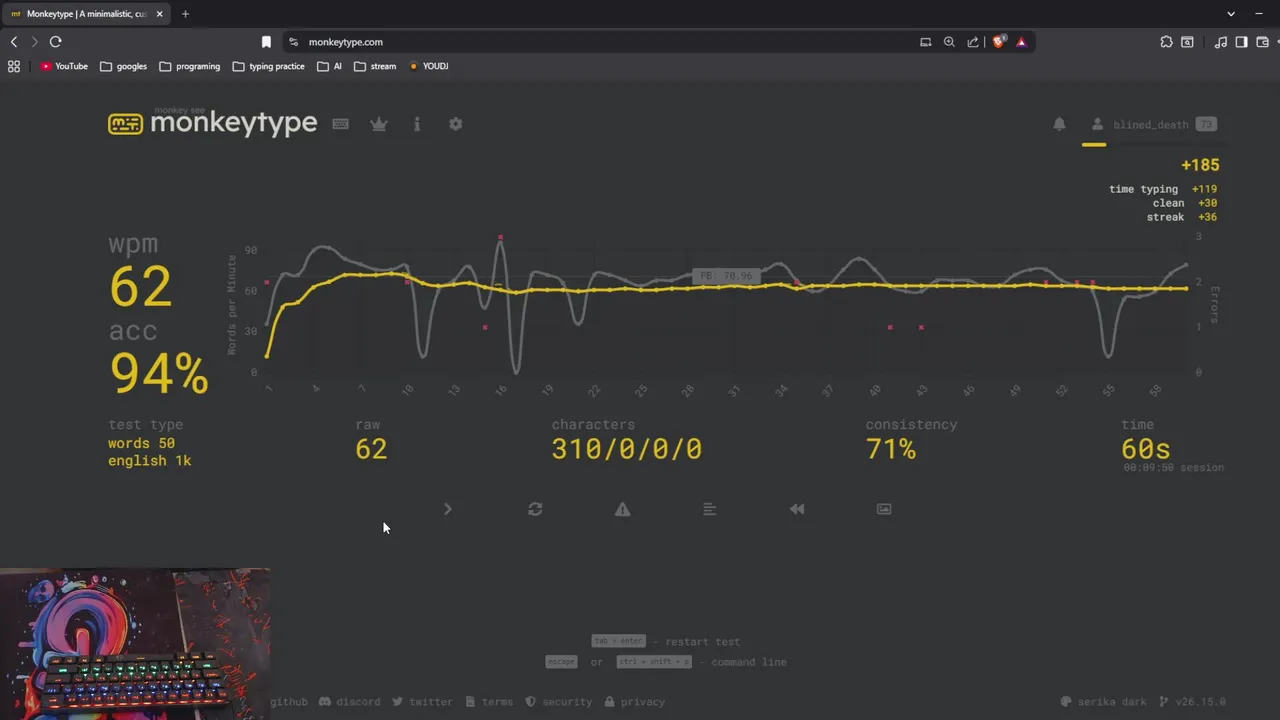Open the about info icon
The height and width of the screenshot is (720, 1280).
tap(417, 124)
